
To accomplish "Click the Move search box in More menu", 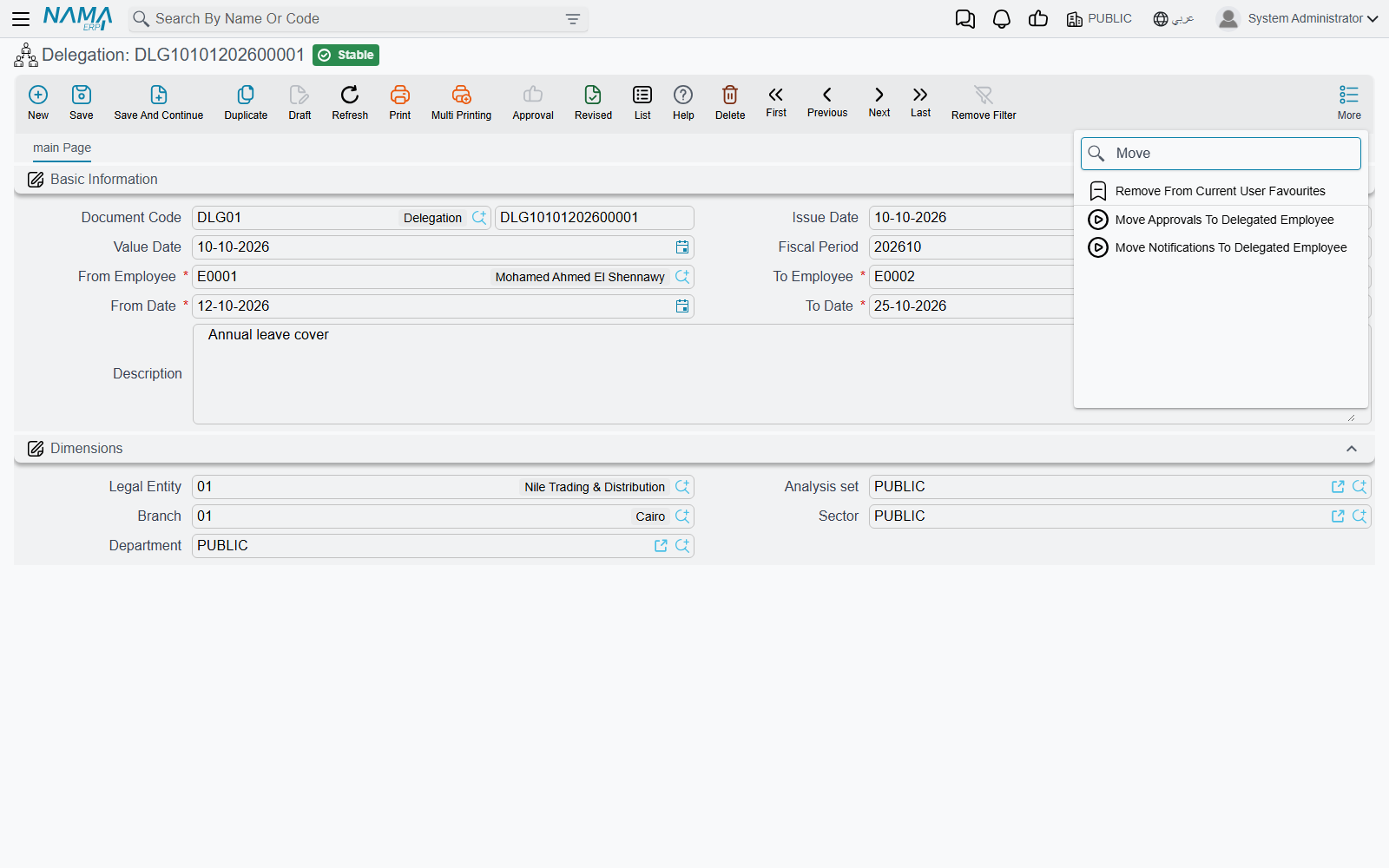I will point(1221,154).
